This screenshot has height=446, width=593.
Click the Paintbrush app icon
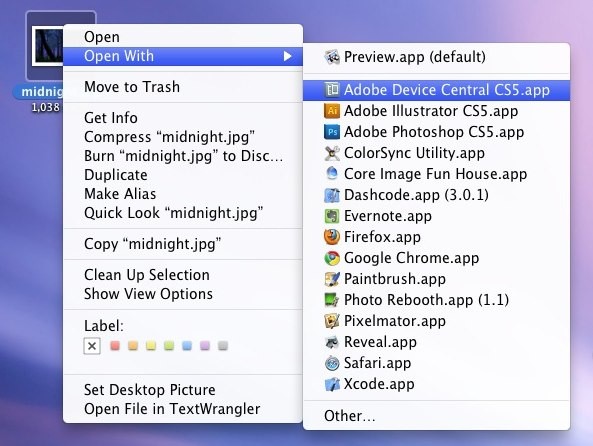point(332,279)
